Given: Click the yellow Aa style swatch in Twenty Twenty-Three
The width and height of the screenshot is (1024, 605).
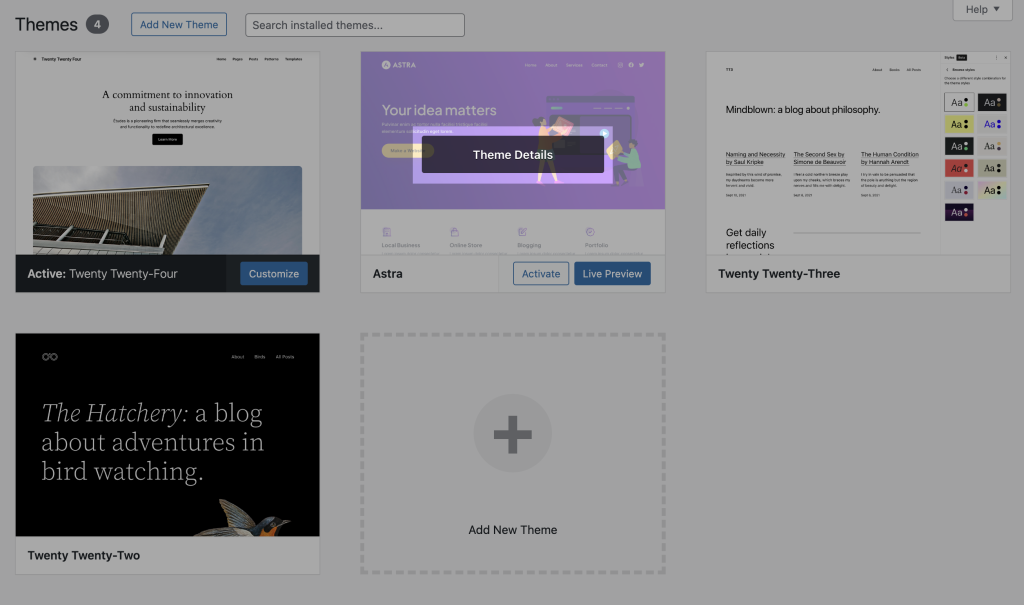Looking at the screenshot, I should 958,124.
